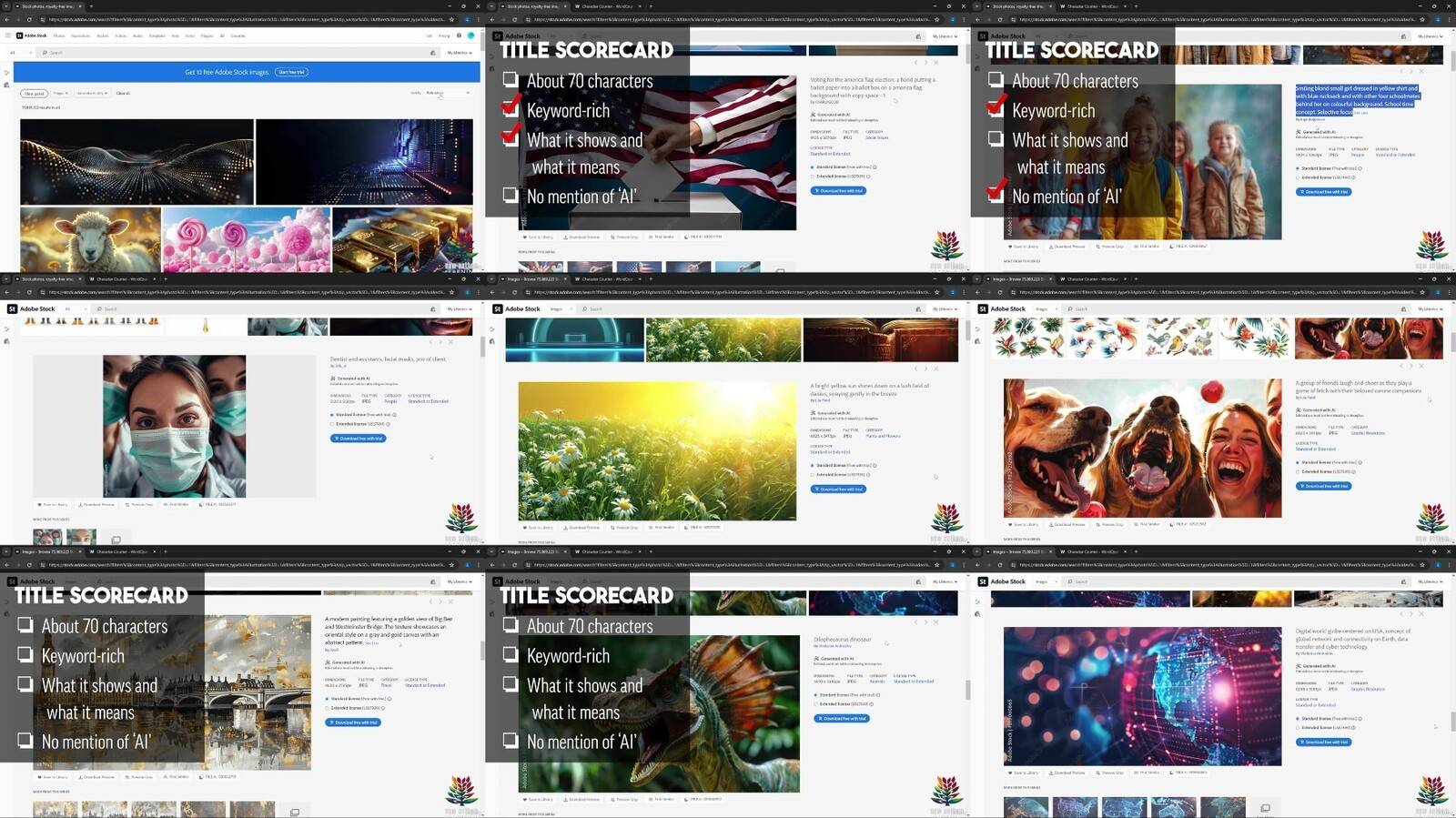Image resolution: width=1456 pixels, height=818 pixels.
Task: Click View panel on the search results page
Action: coord(34,93)
